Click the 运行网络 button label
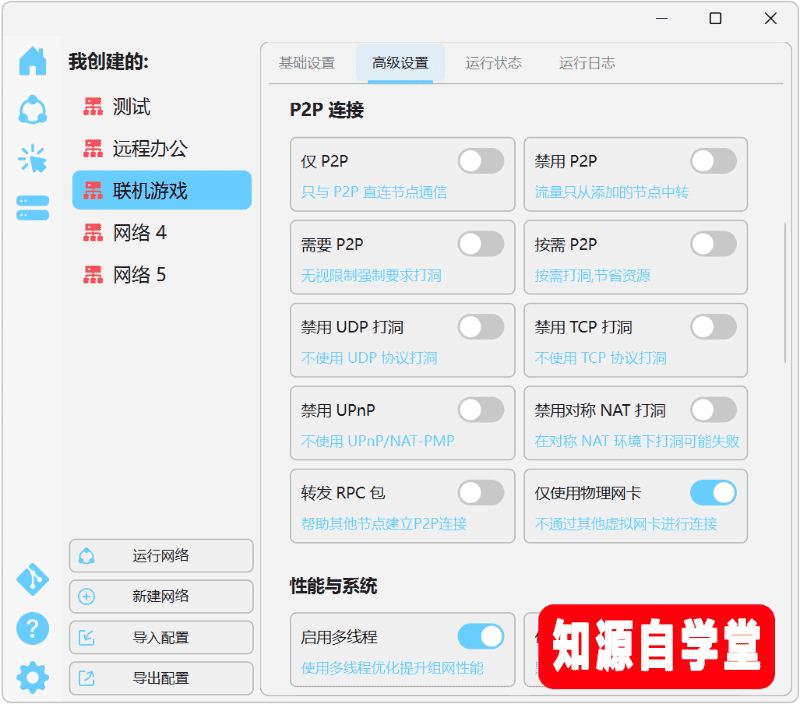This screenshot has width=800, height=704. [161, 556]
